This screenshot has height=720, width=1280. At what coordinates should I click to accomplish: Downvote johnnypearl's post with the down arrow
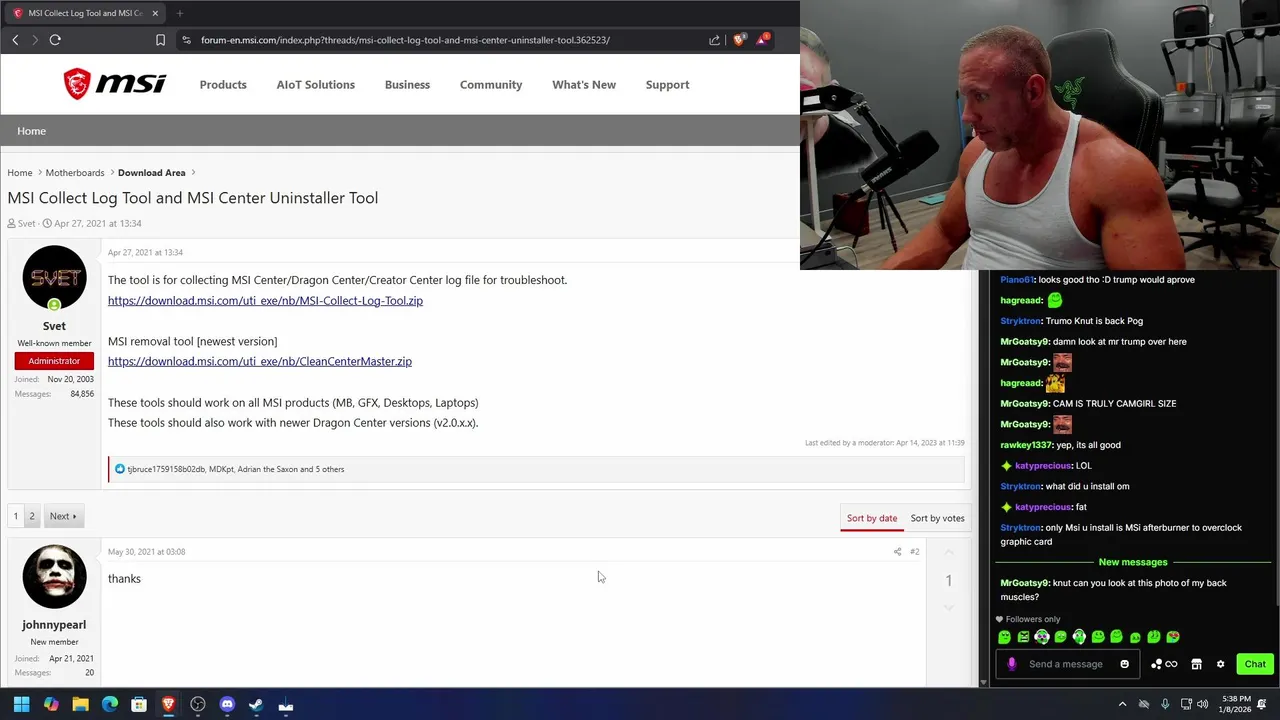(949, 607)
